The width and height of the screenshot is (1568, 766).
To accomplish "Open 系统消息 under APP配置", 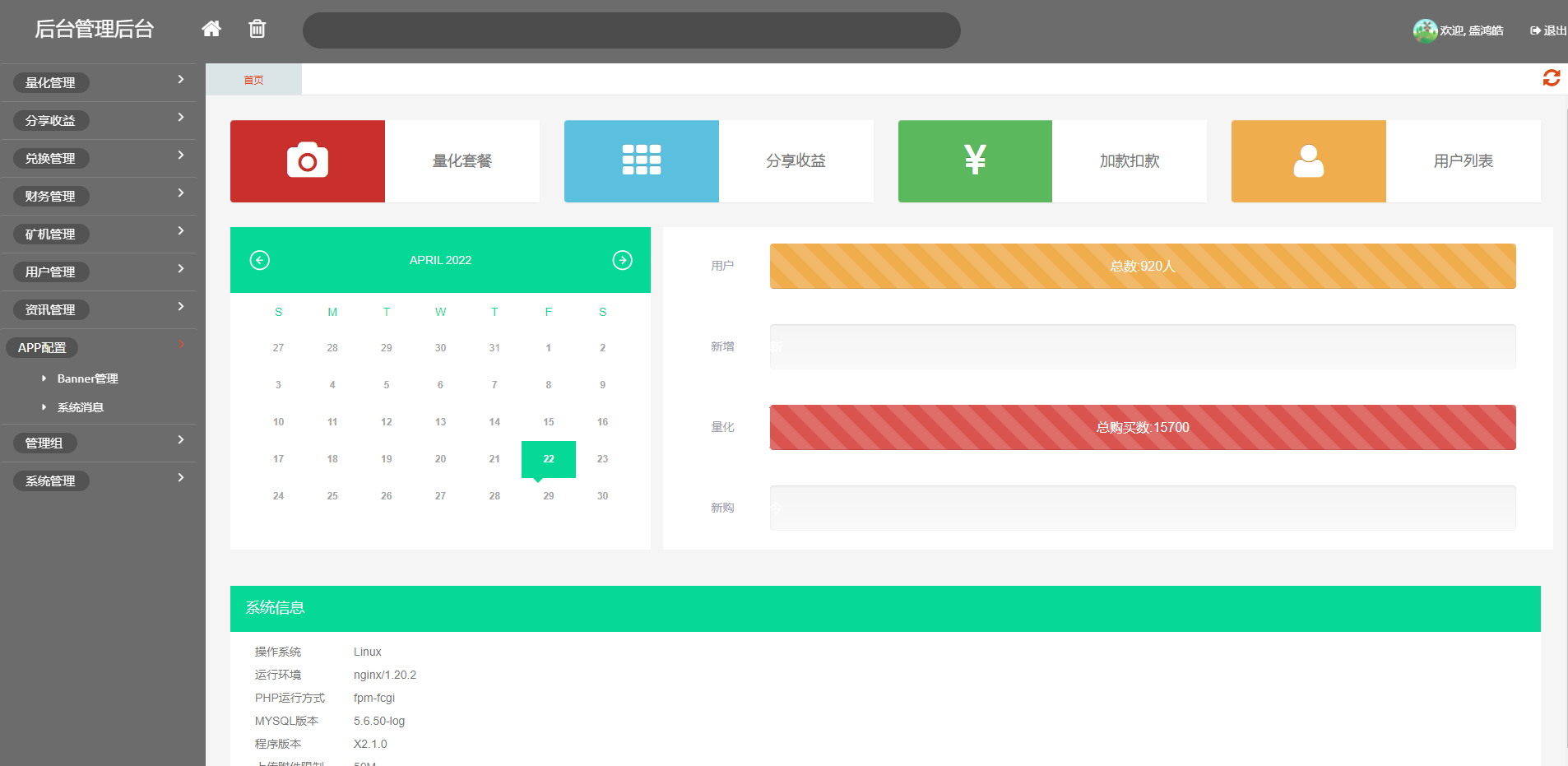I will click(81, 406).
